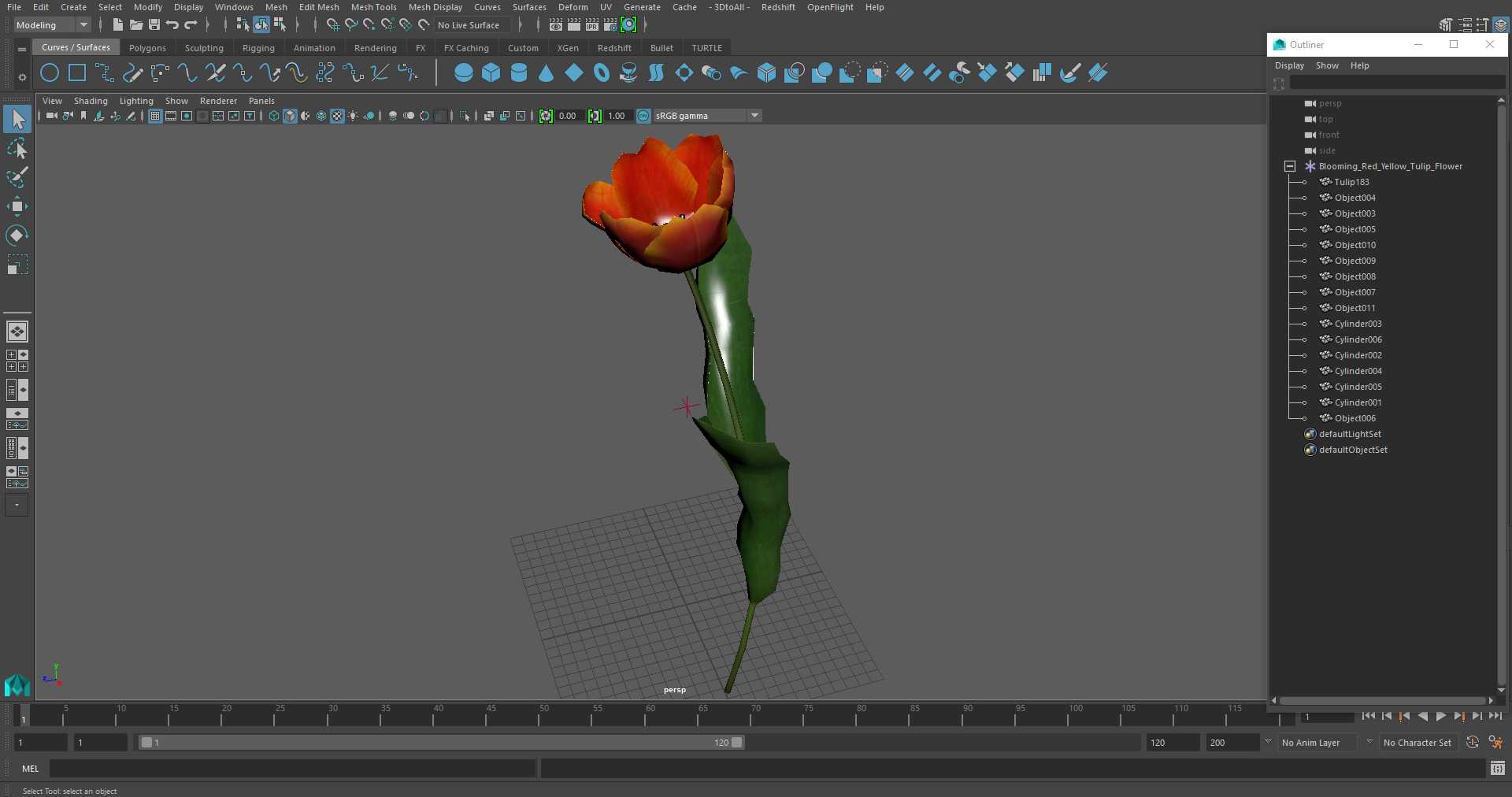This screenshot has height=797, width=1512.
Task: Select the NURBS Circle tool icon
Action: click(50, 73)
